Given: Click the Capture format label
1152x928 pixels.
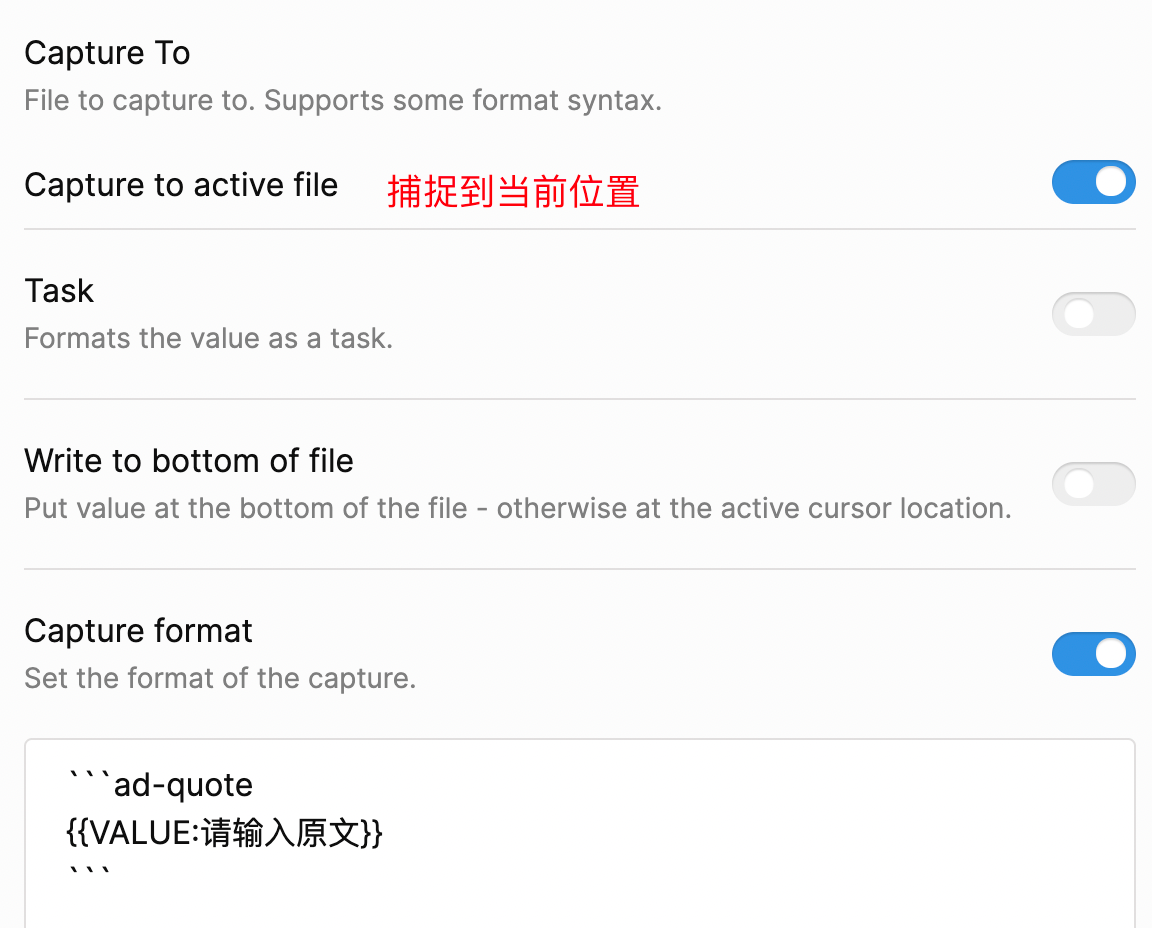Looking at the screenshot, I should pos(138,631).
